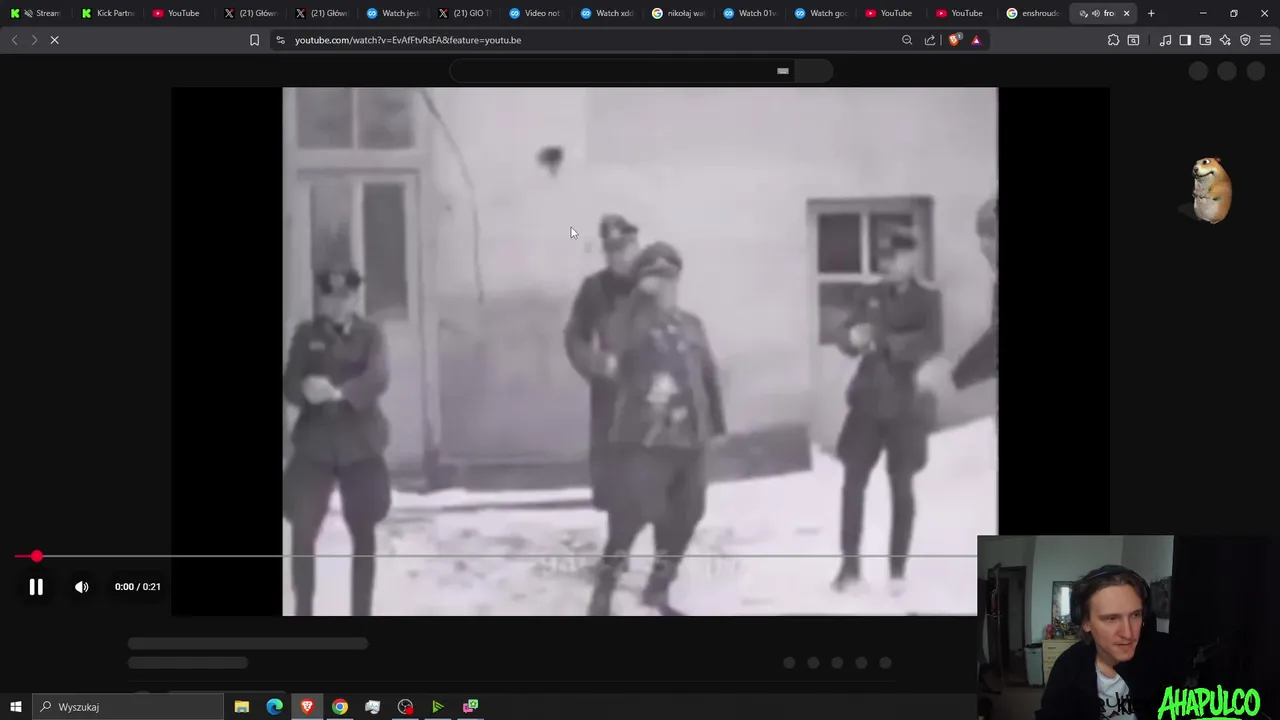The image size is (1280, 720).
Task: Open the zoom magnifier icon in address bar
Action: point(907,40)
